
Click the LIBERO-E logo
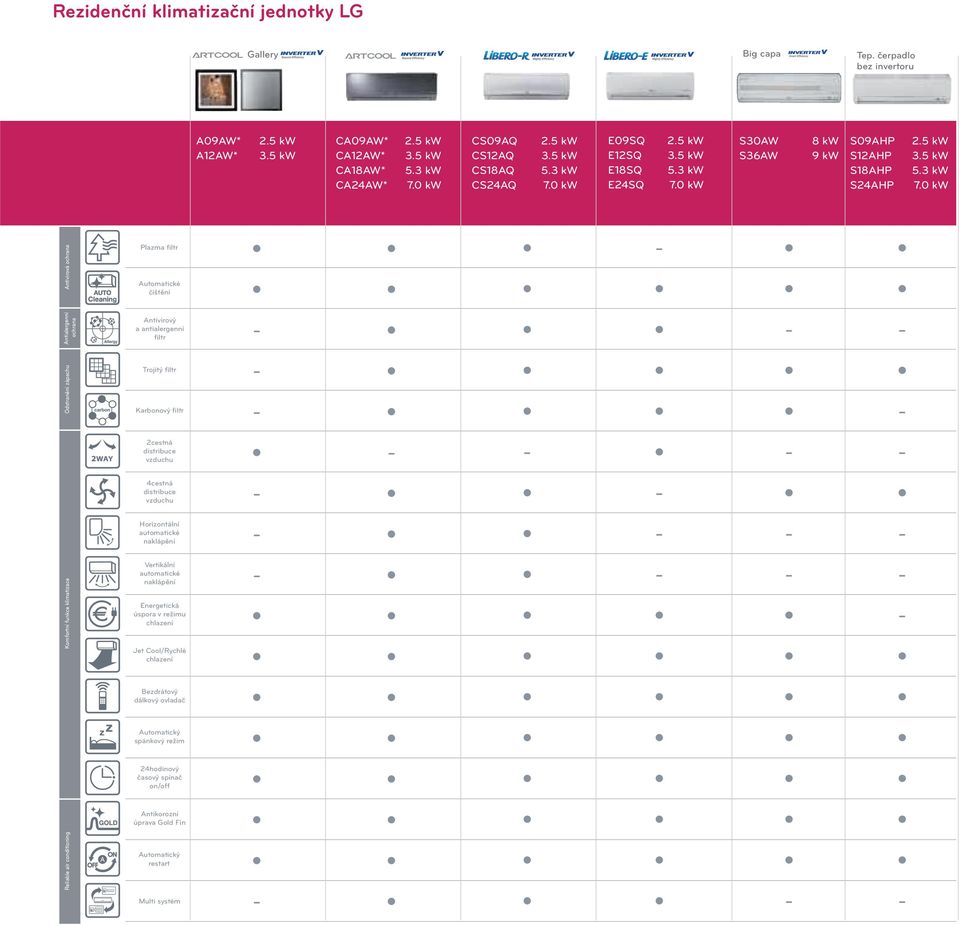click(625, 56)
